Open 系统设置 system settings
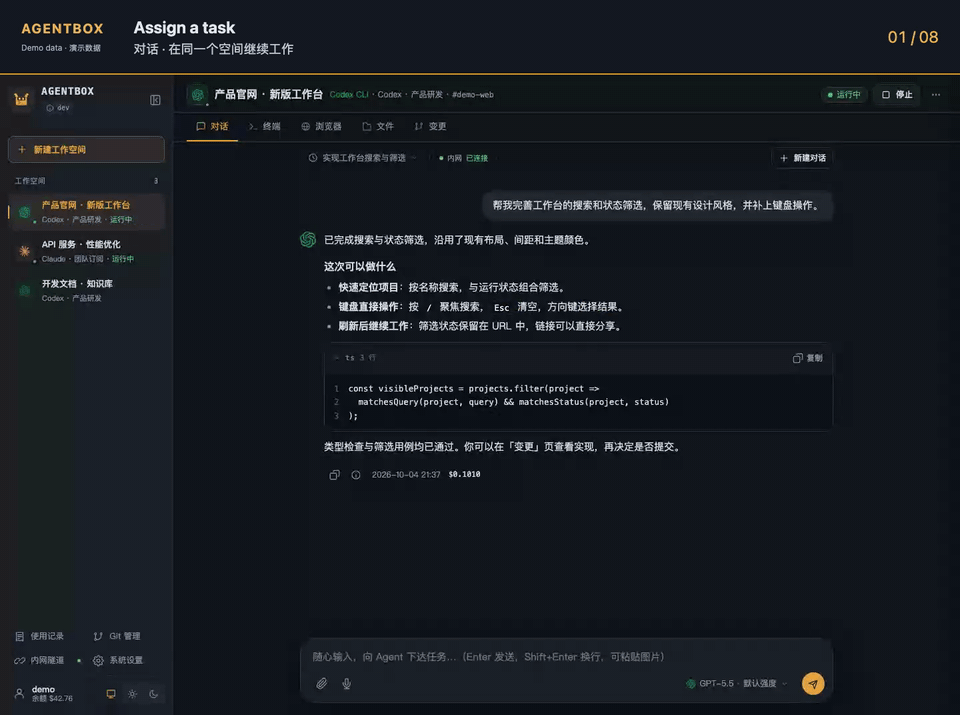960x715 pixels. click(118, 661)
